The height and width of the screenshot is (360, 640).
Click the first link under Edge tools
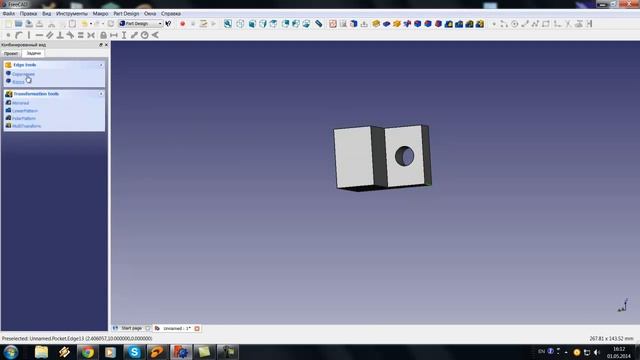point(23,74)
